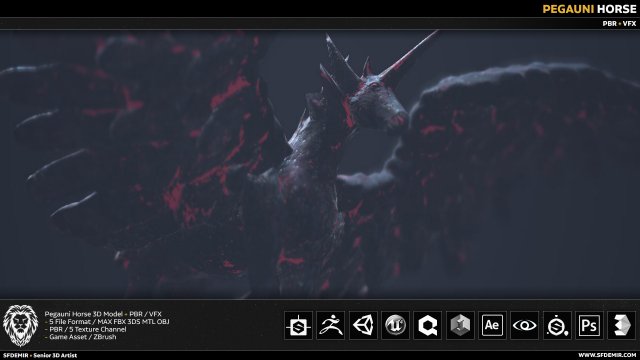The width and height of the screenshot is (640, 360).
Task: Click the PEGAUNI HORSE title
Action: tap(589, 9)
